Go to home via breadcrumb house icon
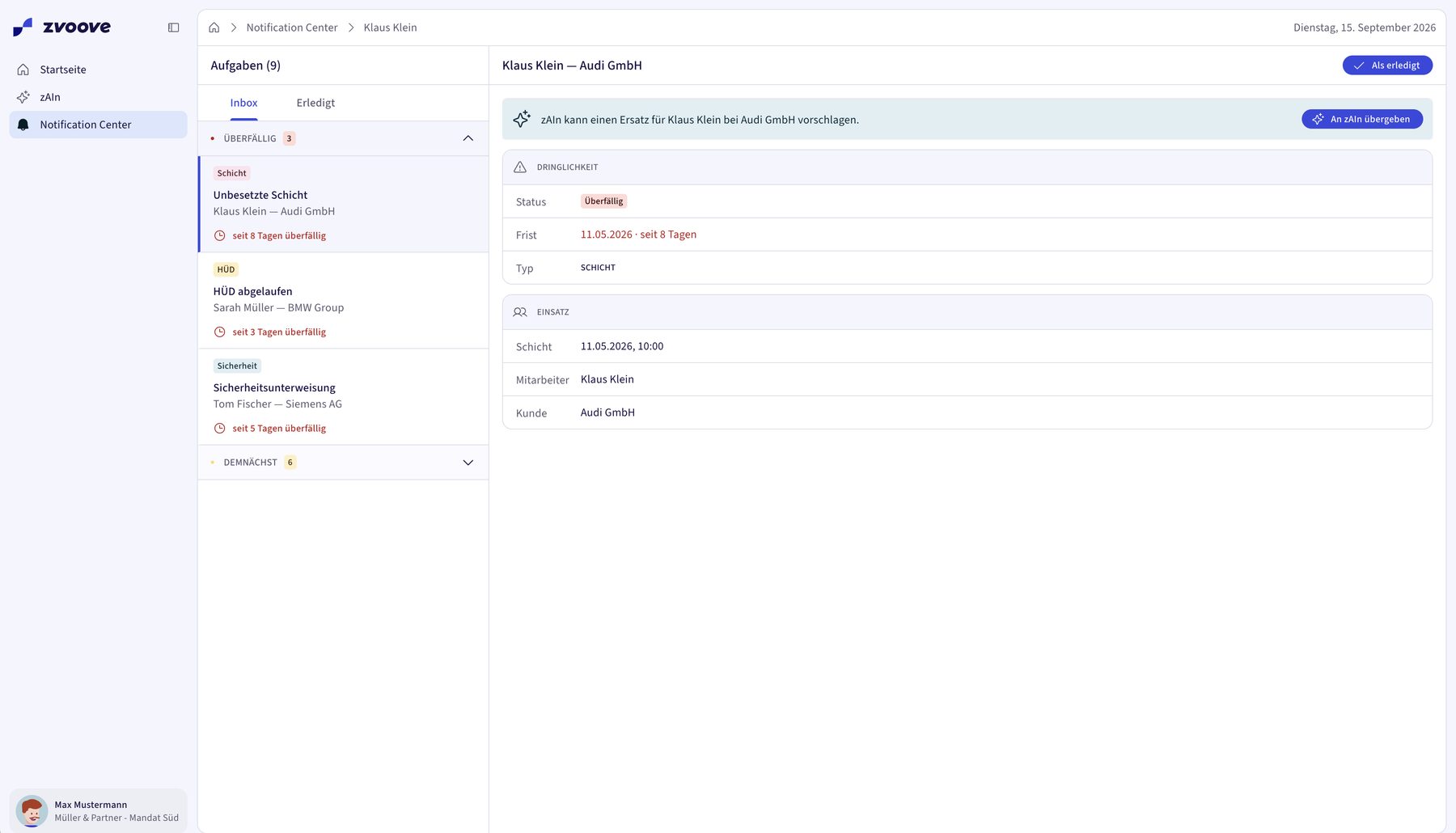Screen dimensions: 1456x833 [214, 27]
